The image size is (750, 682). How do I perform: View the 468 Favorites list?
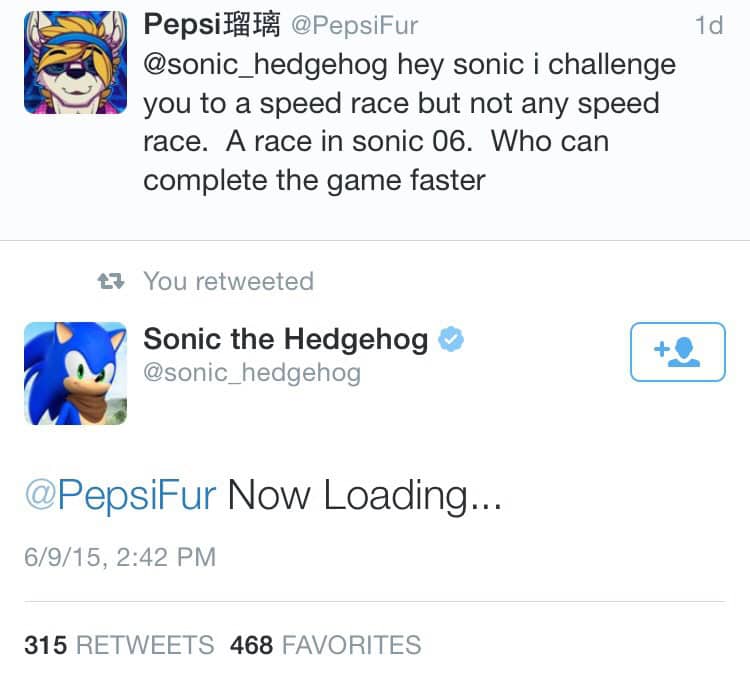click(x=325, y=645)
